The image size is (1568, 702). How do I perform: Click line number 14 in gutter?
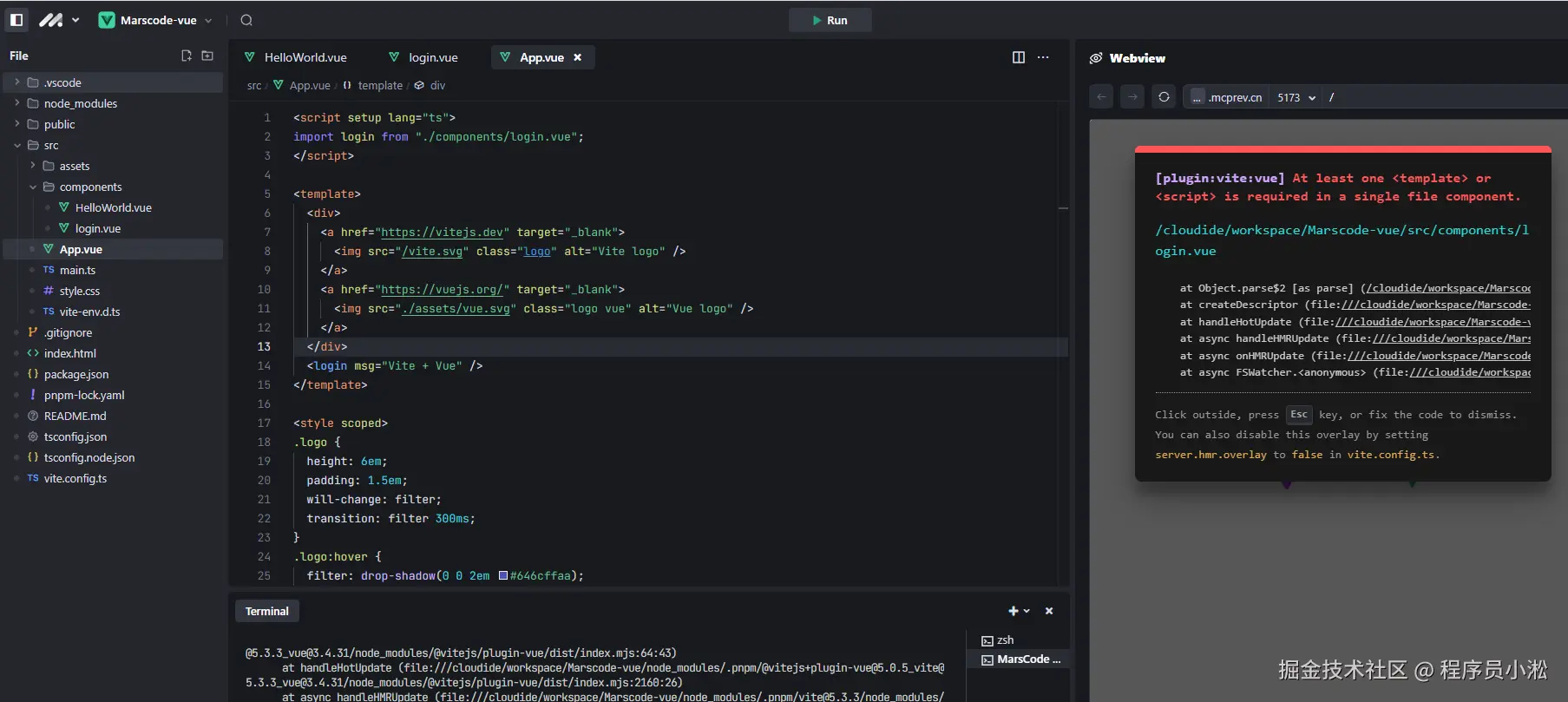pyautogui.click(x=264, y=365)
